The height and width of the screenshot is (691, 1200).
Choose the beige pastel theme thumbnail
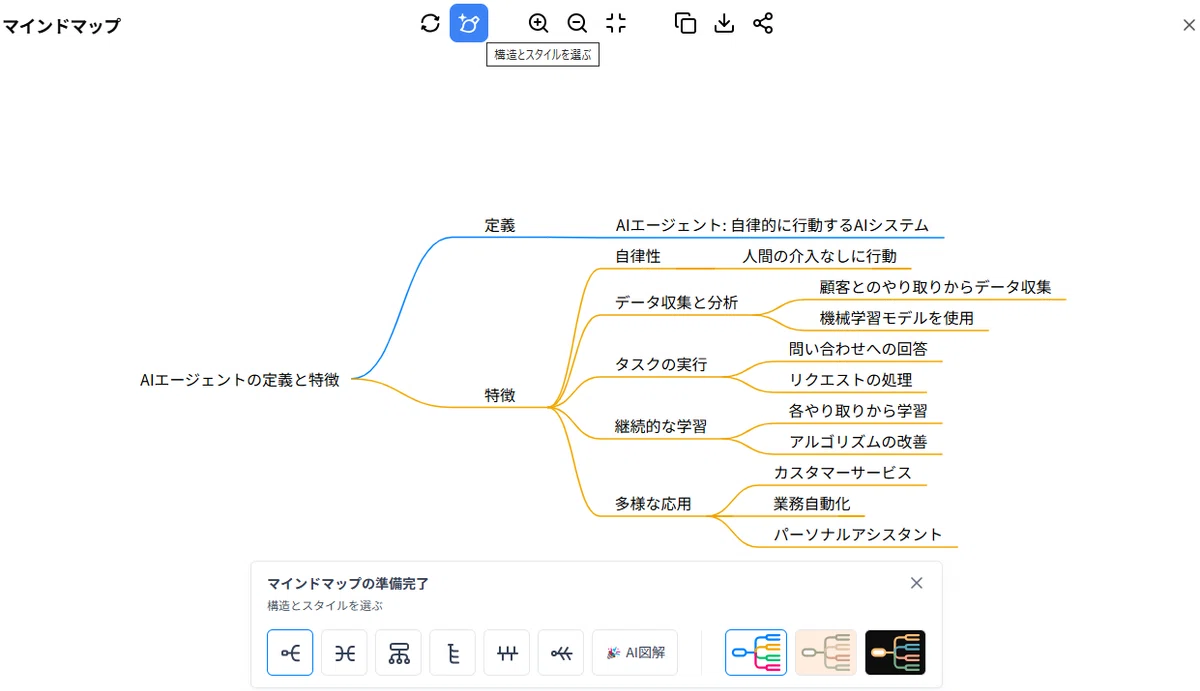click(826, 653)
